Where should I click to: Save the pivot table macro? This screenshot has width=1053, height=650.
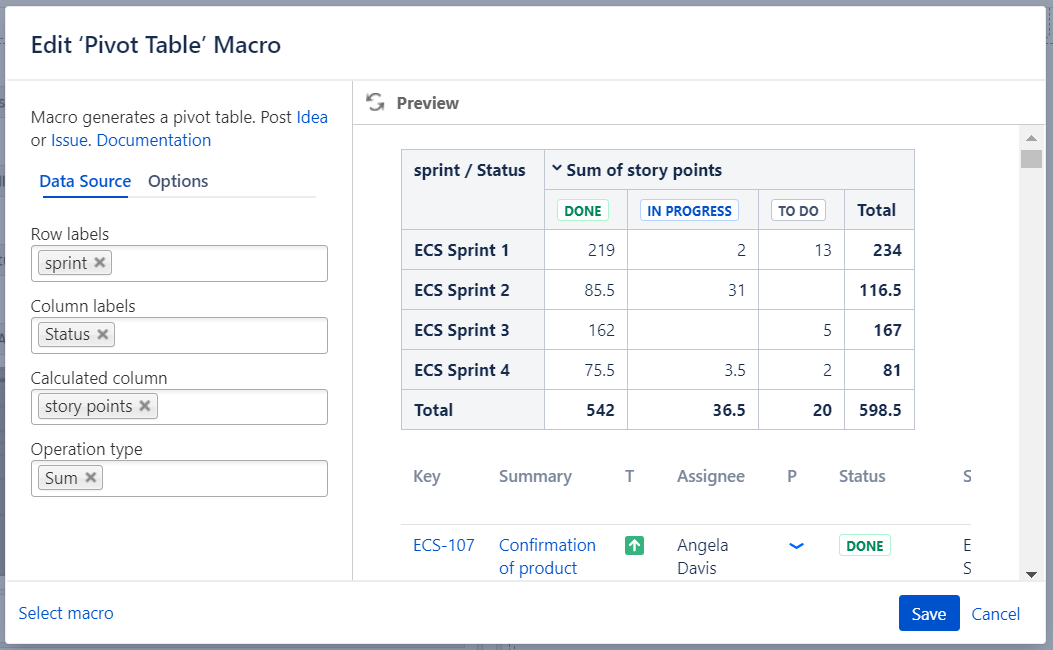[x=928, y=613]
